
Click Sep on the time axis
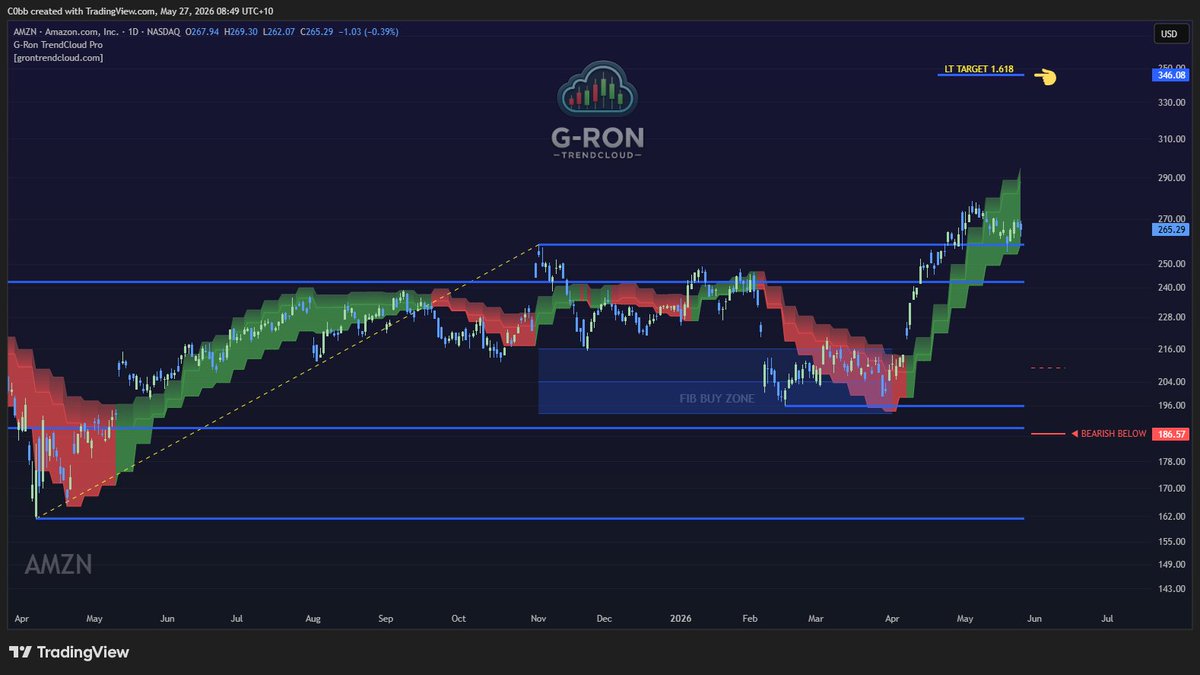pyautogui.click(x=385, y=620)
